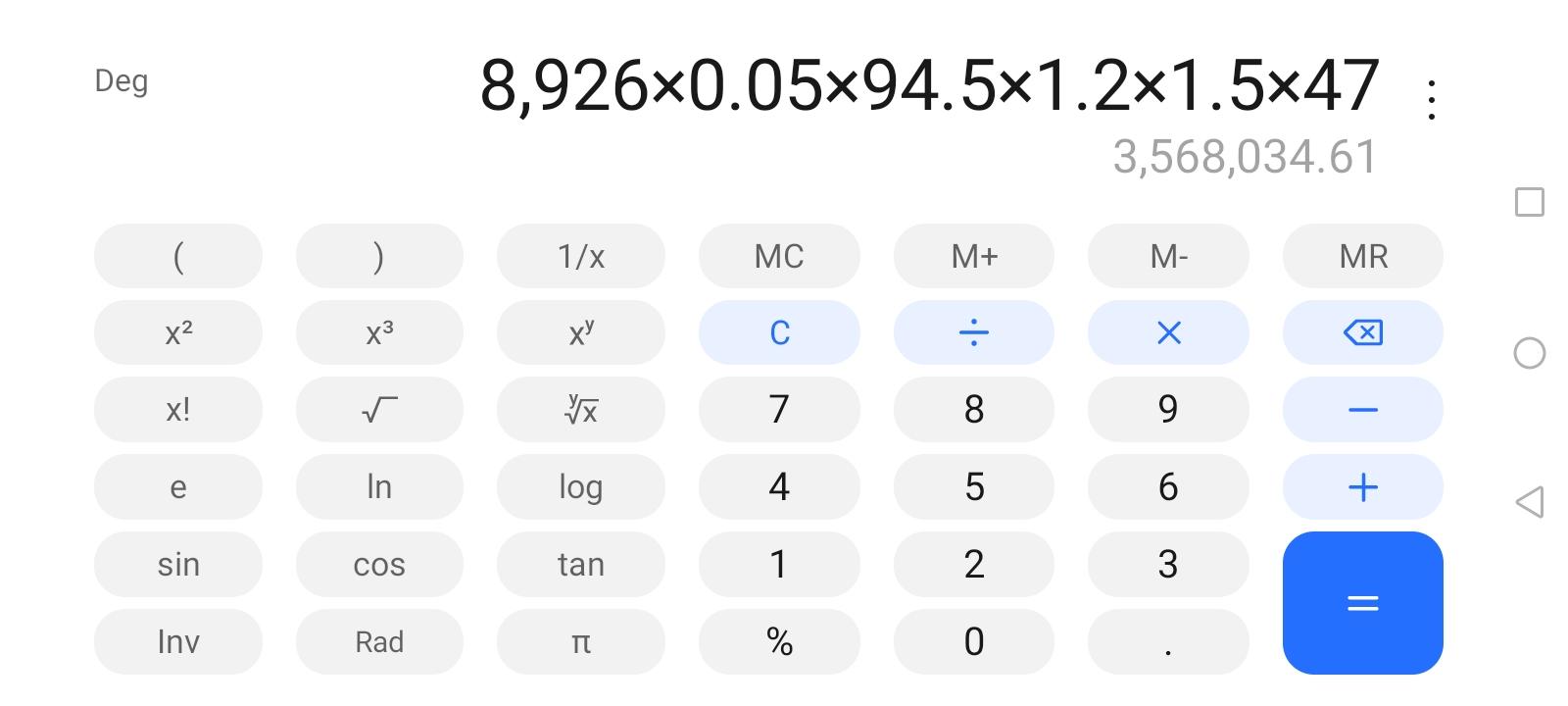Open the three-dot overflow menu
This screenshot has width=1568, height=706.
tap(1432, 100)
